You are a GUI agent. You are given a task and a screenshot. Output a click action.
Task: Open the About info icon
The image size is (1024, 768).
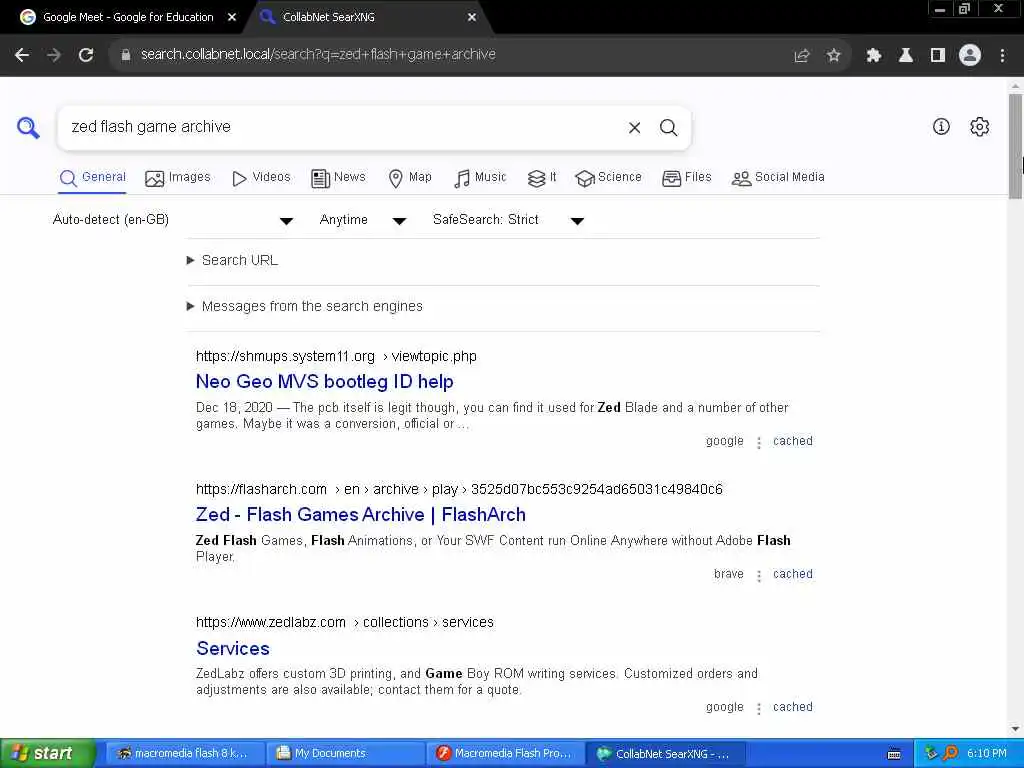(941, 127)
